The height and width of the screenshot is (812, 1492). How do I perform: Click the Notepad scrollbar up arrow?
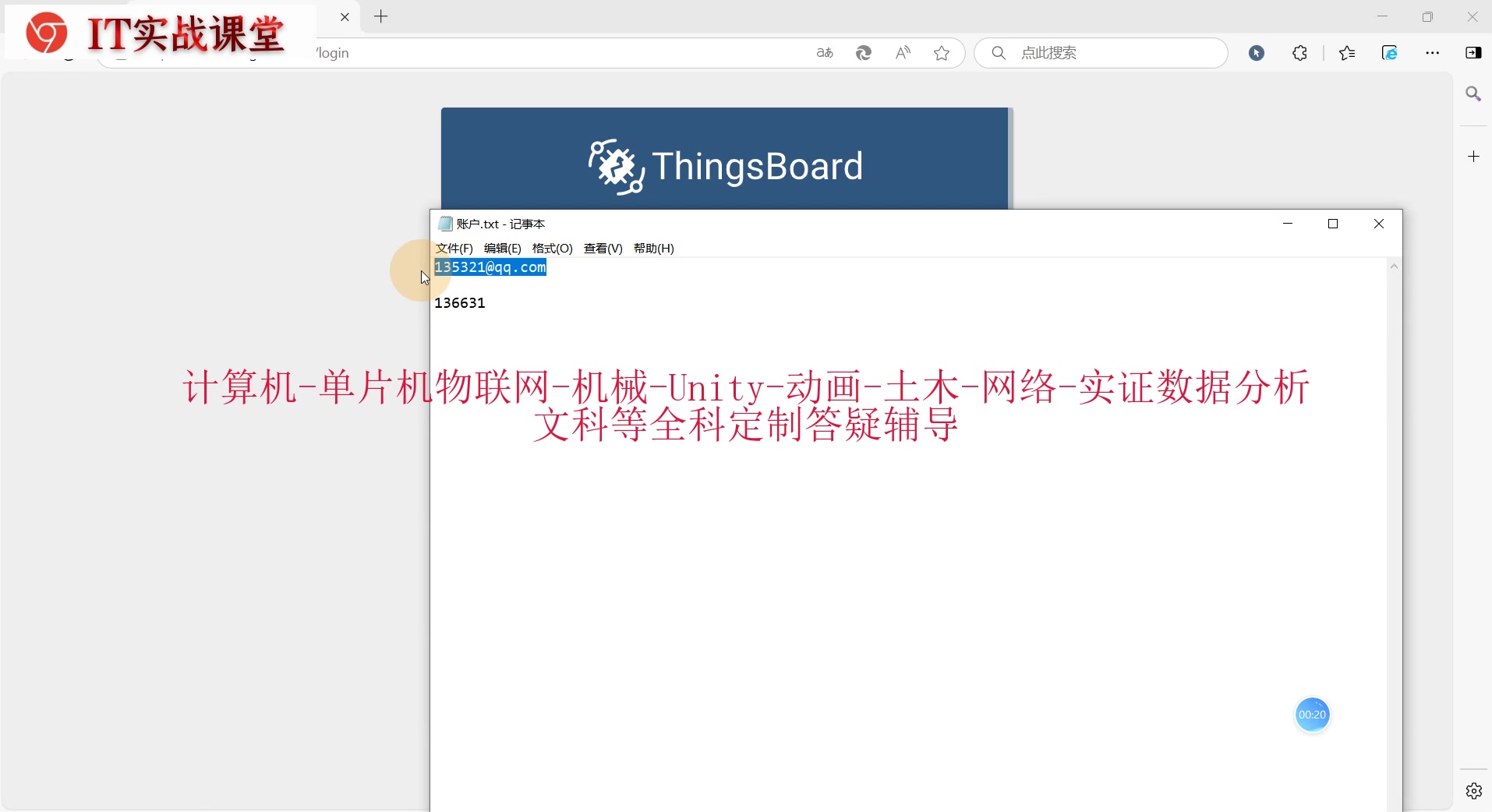coord(1394,267)
